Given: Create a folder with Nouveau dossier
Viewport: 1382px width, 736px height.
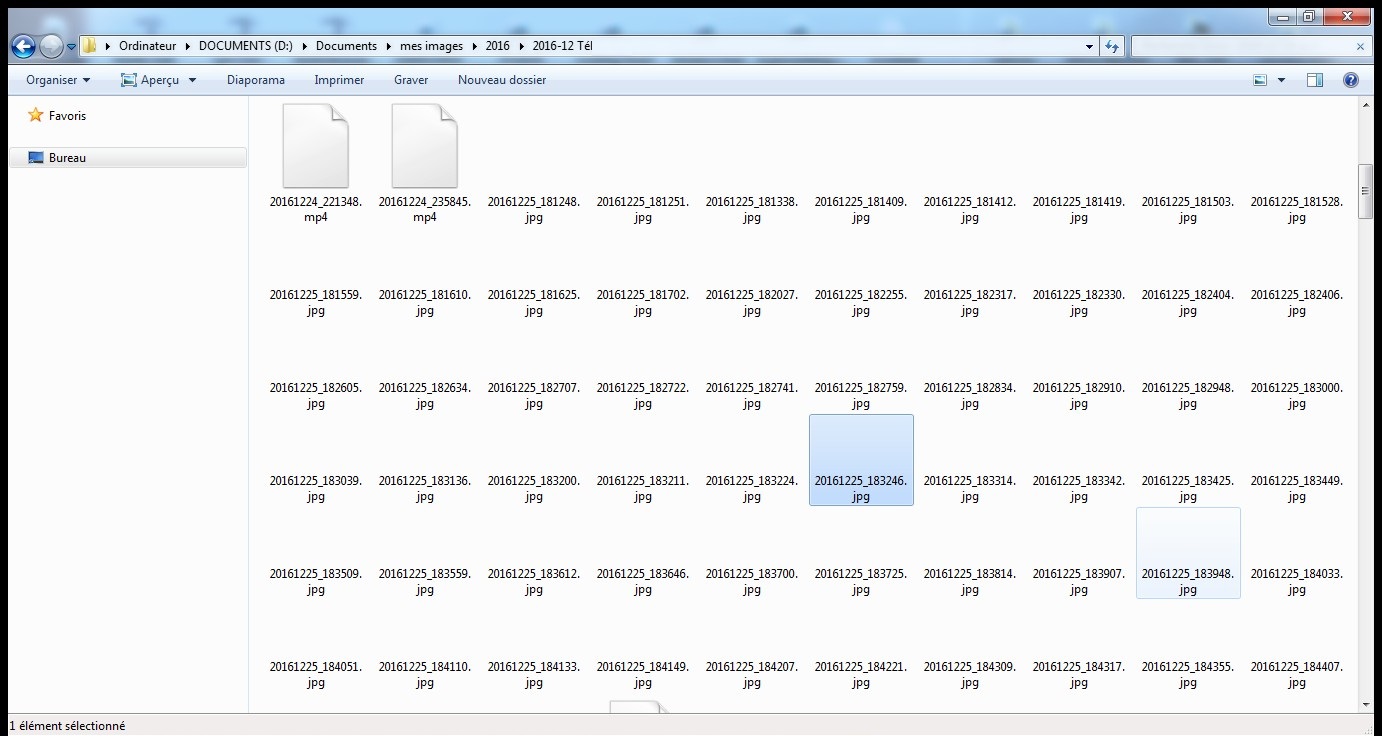Looking at the screenshot, I should coord(501,79).
